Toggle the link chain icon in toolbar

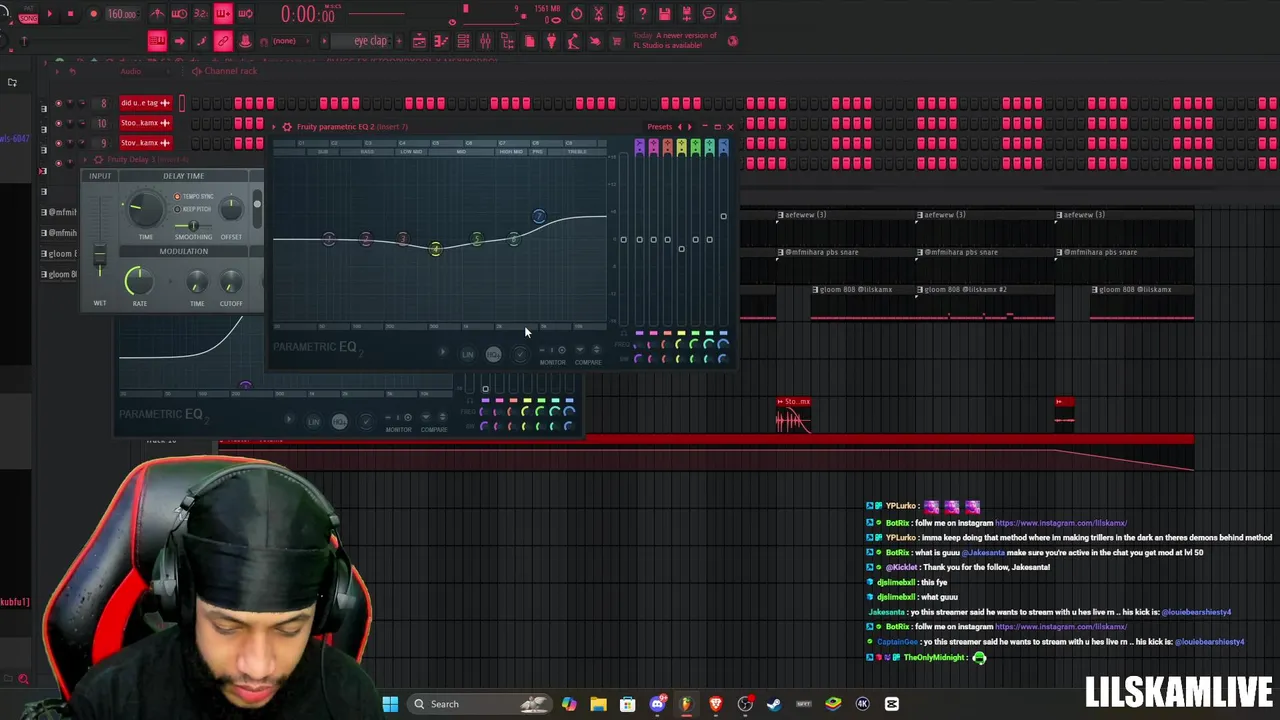click(x=223, y=41)
